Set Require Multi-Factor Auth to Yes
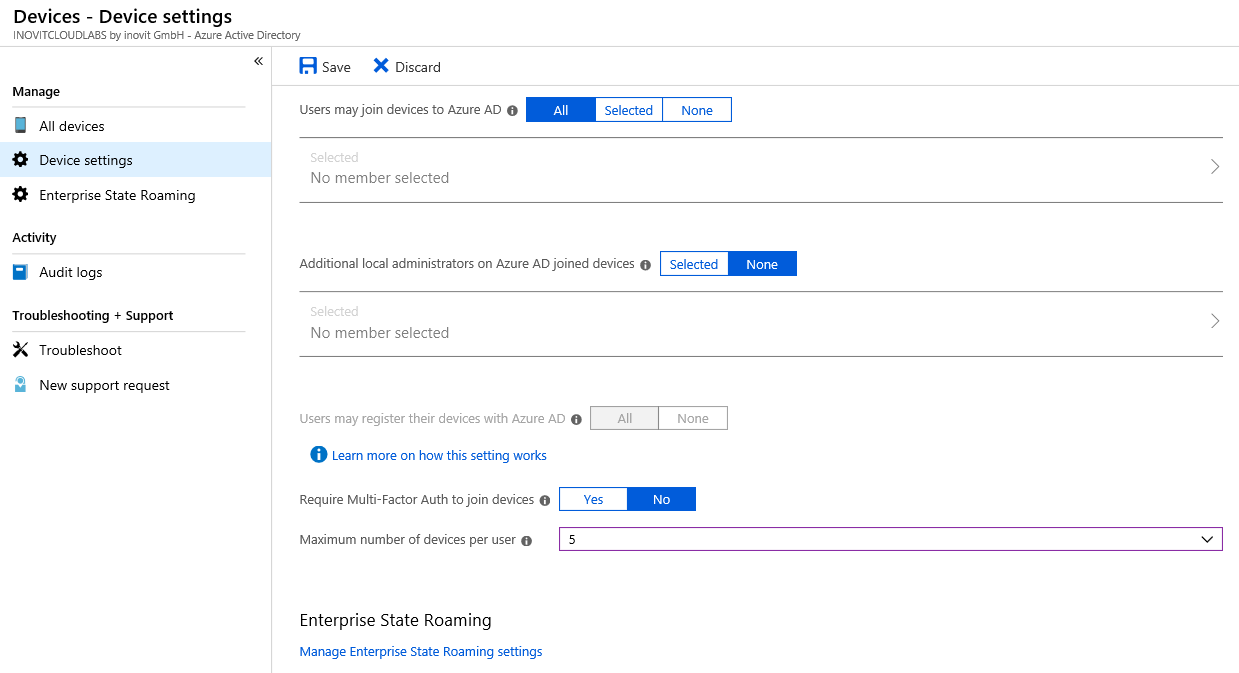Viewport: 1239px width, 673px height. tap(594, 499)
